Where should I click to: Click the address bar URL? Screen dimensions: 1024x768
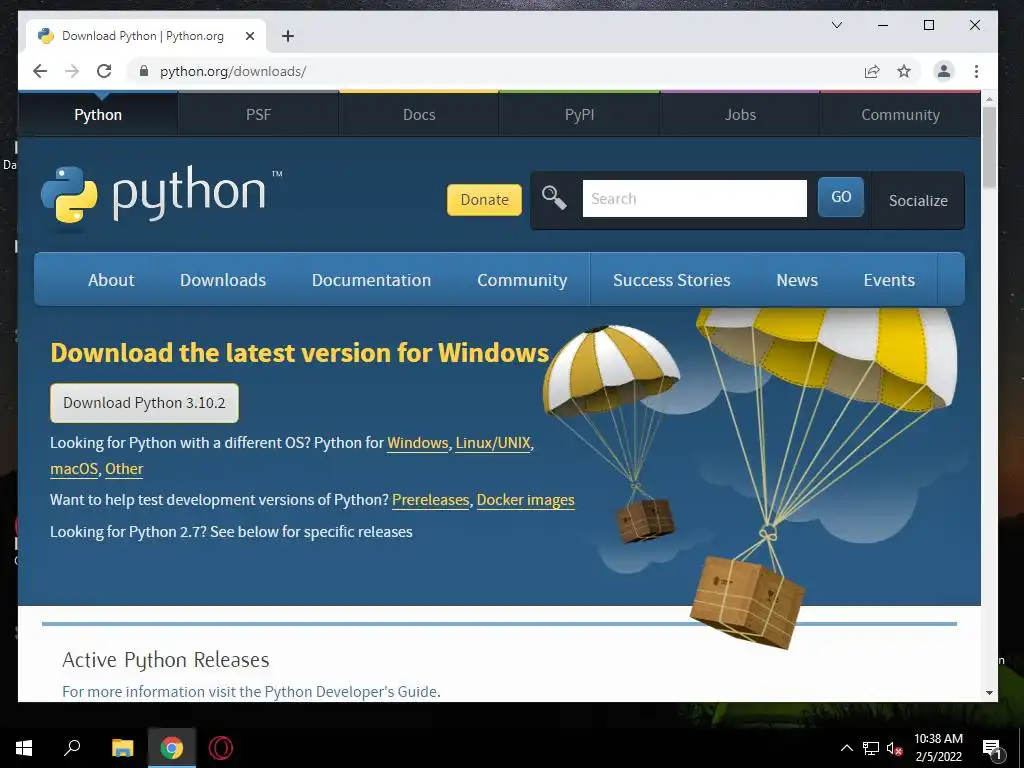click(x=233, y=71)
